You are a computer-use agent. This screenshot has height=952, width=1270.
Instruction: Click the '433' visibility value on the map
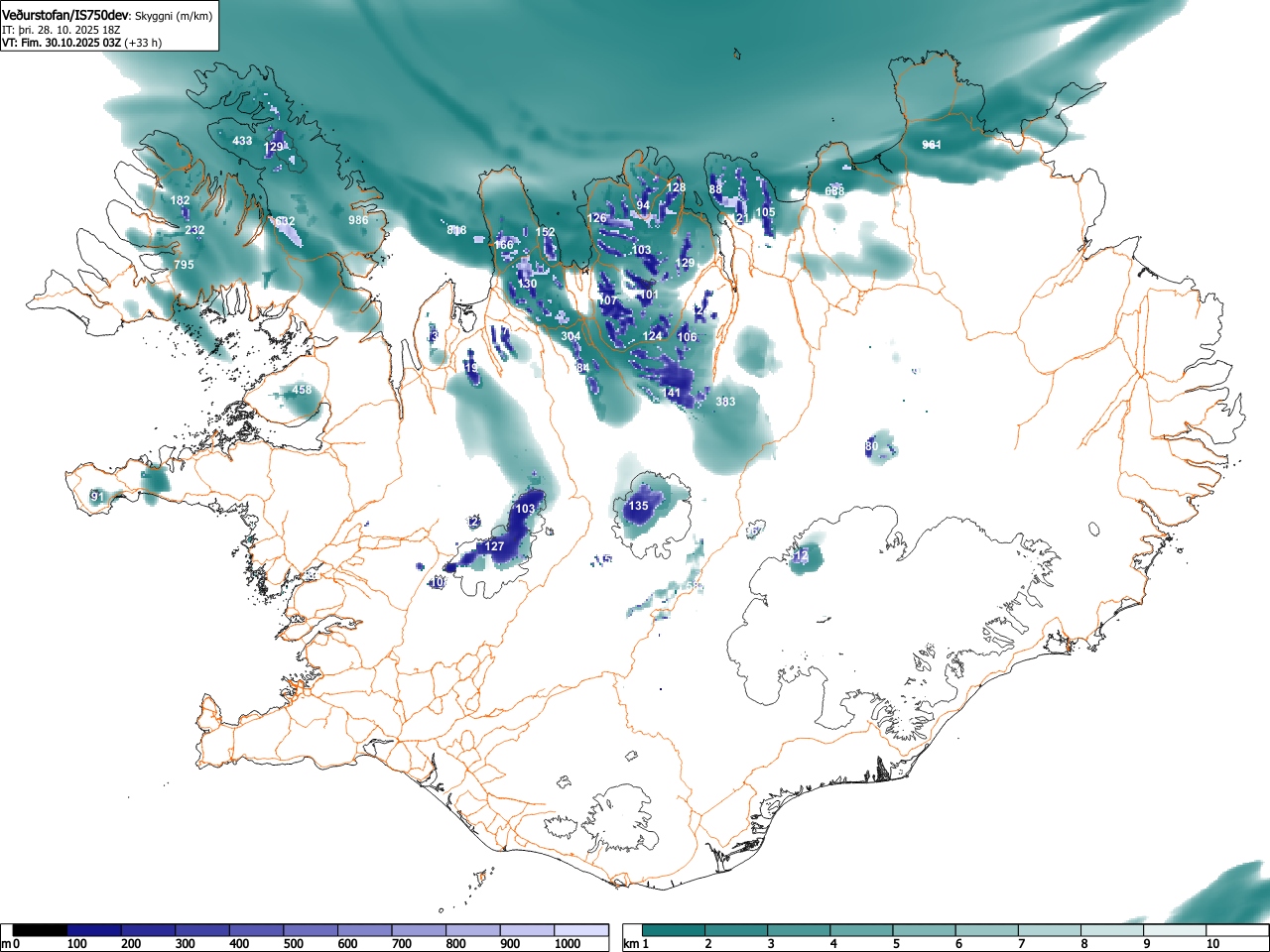coord(242,141)
